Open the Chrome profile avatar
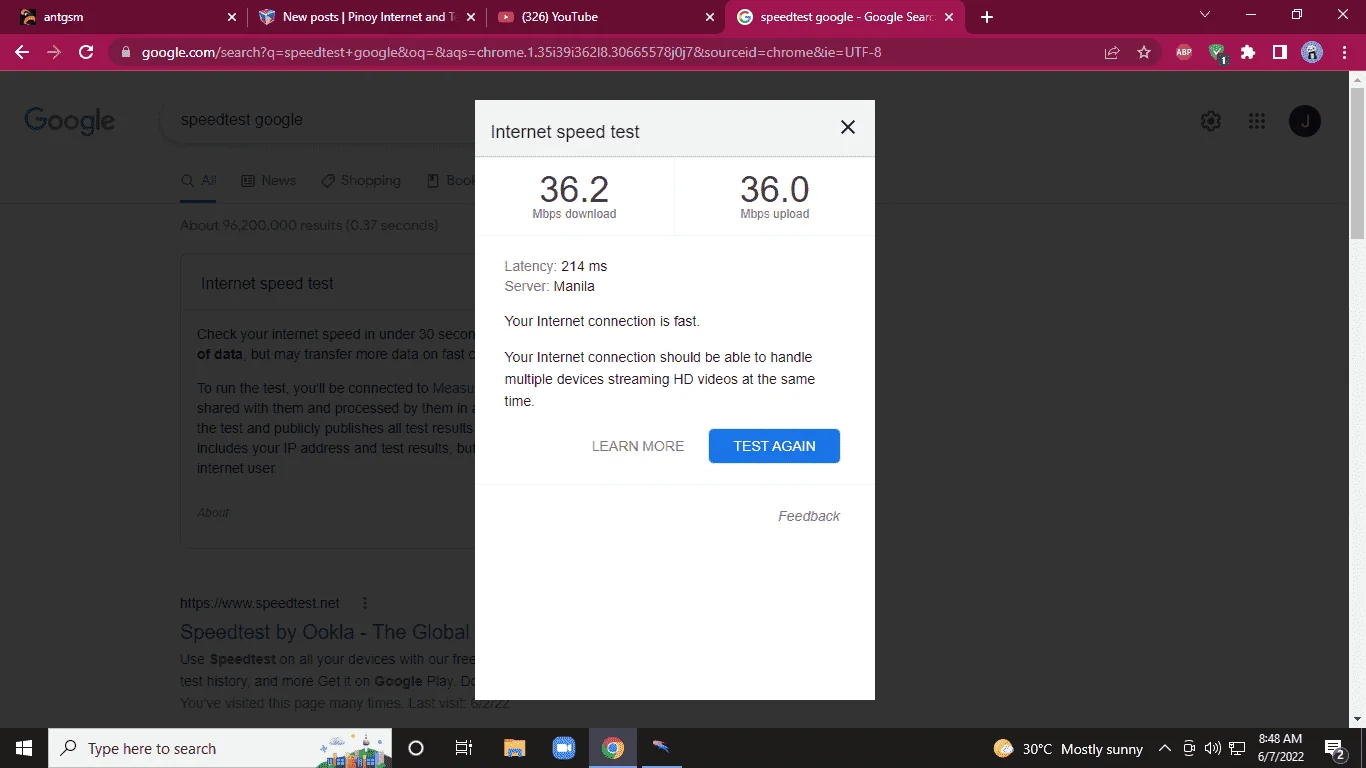Image resolution: width=1366 pixels, height=768 pixels. (x=1311, y=52)
